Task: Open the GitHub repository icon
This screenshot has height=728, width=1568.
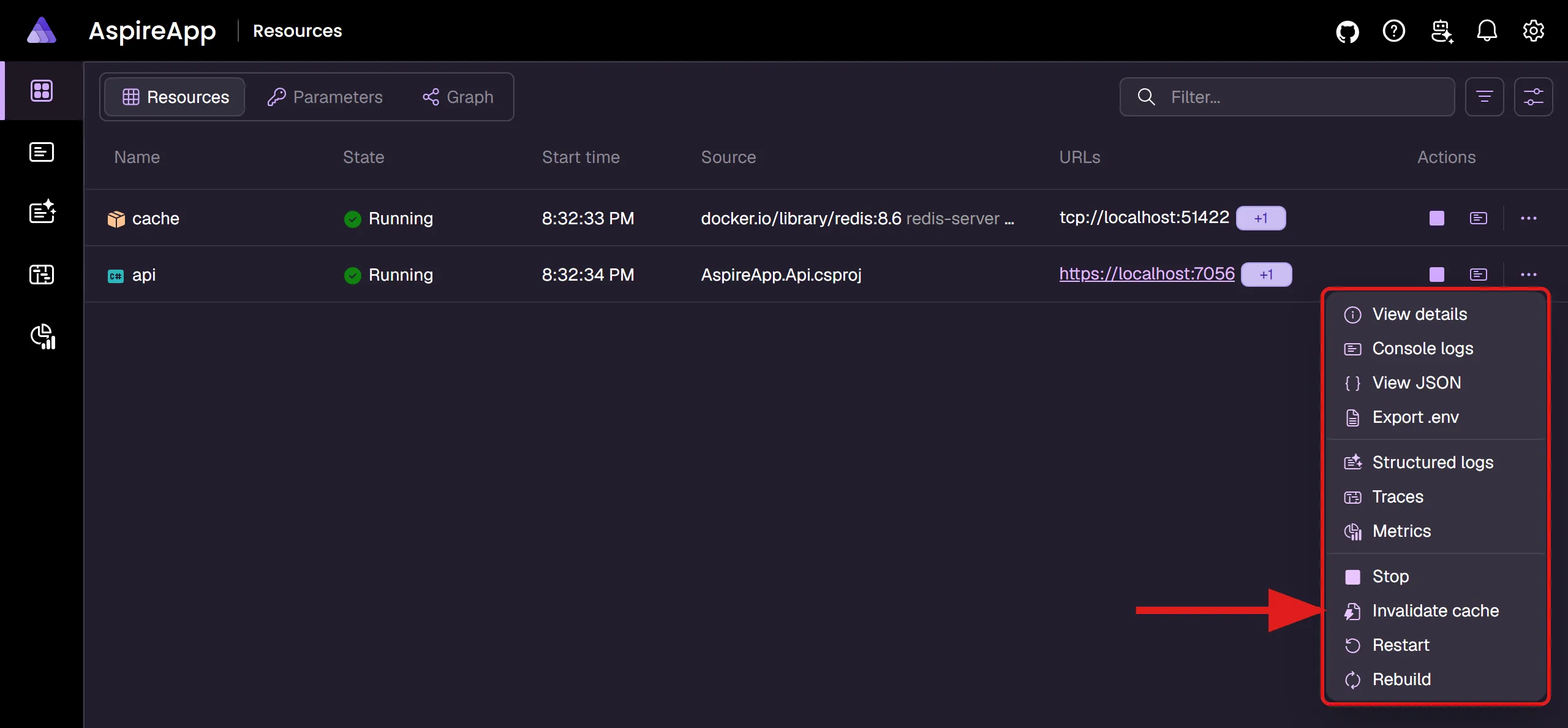Action: (1347, 31)
